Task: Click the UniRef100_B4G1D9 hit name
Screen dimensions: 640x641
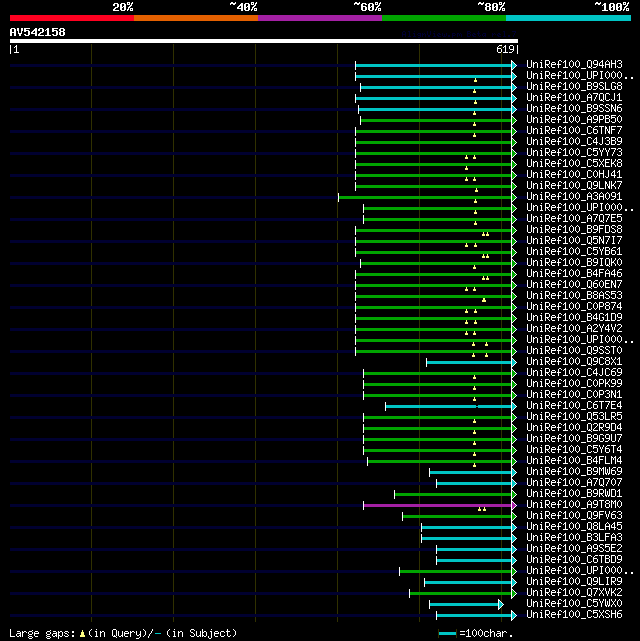Action: click(x=574, y=318)
